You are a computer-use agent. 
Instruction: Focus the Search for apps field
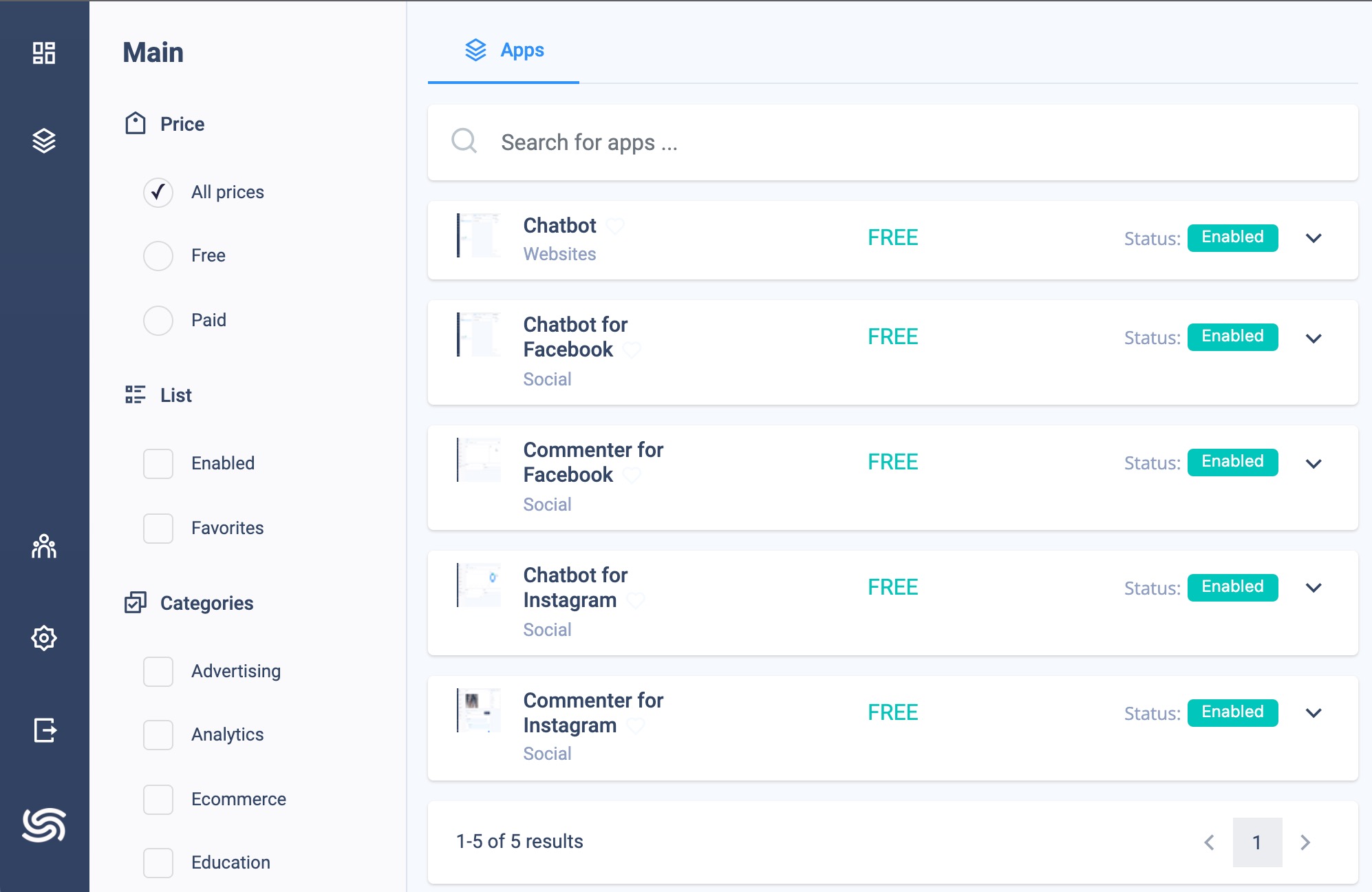[x=893, y=142]
